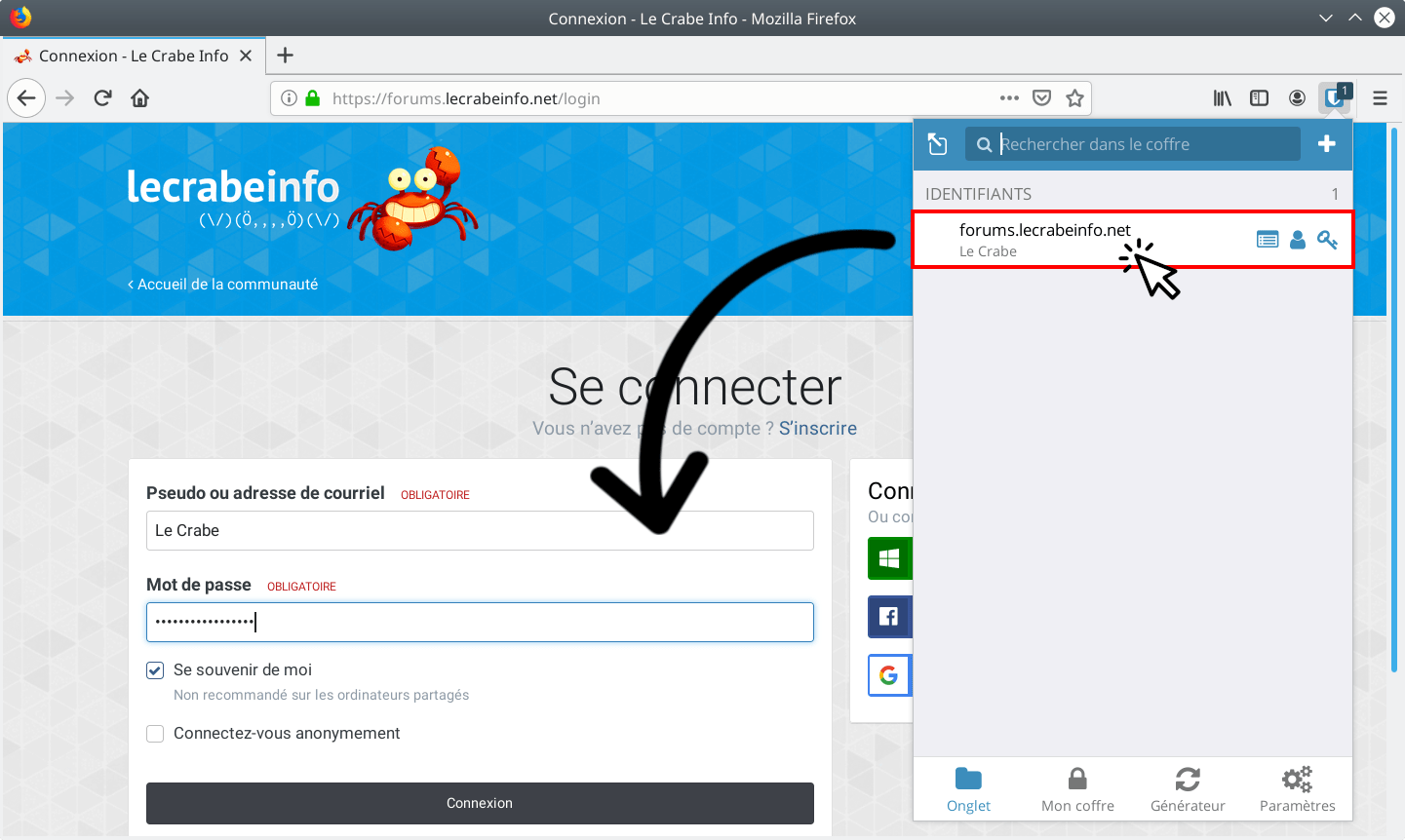This screenshot has width=1405, height=840.
Task: Focus the Rechercher dans le coffre search field
Action: tap(1133, 144)
